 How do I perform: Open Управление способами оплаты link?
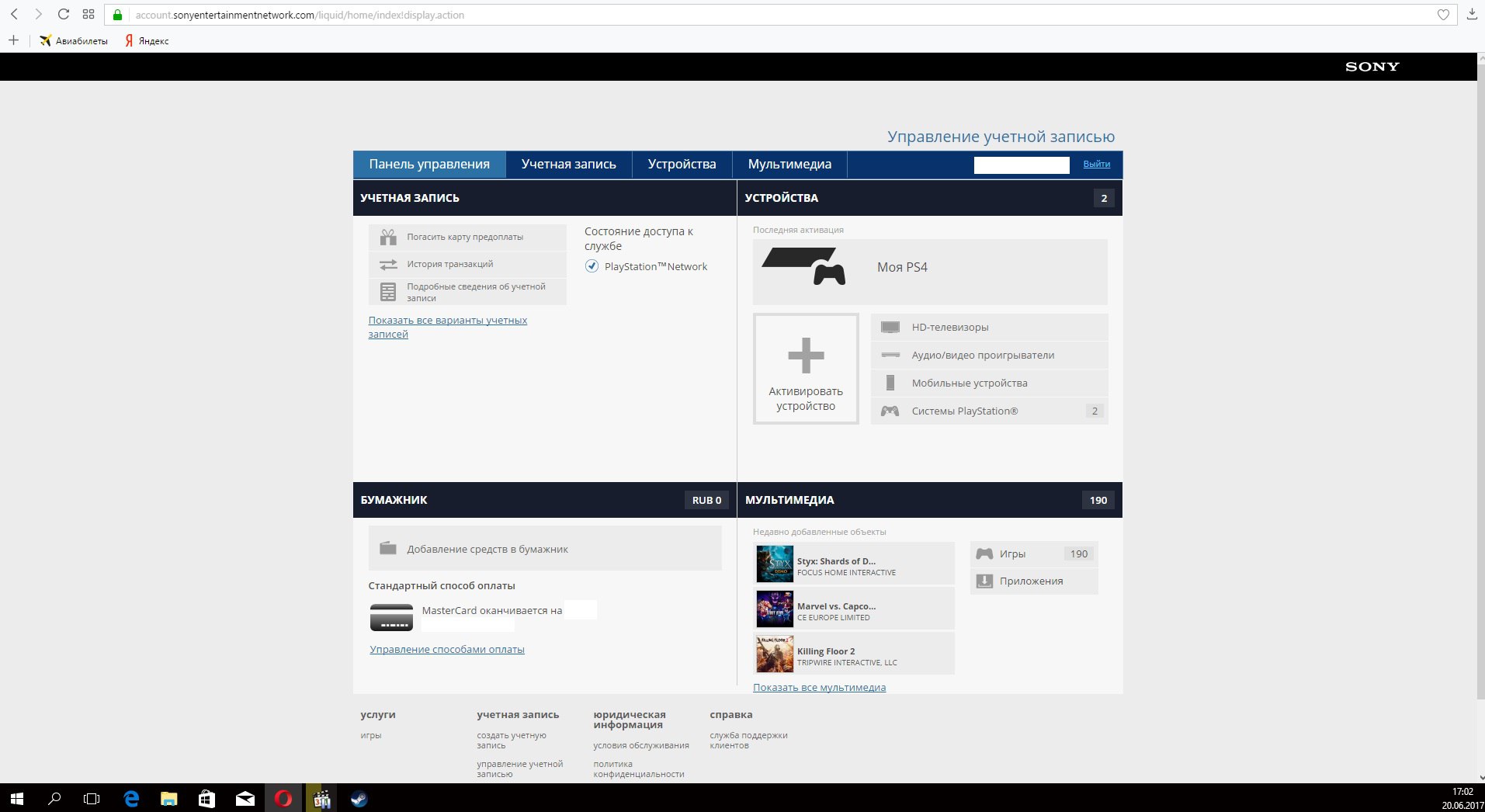tap(447, 650)
